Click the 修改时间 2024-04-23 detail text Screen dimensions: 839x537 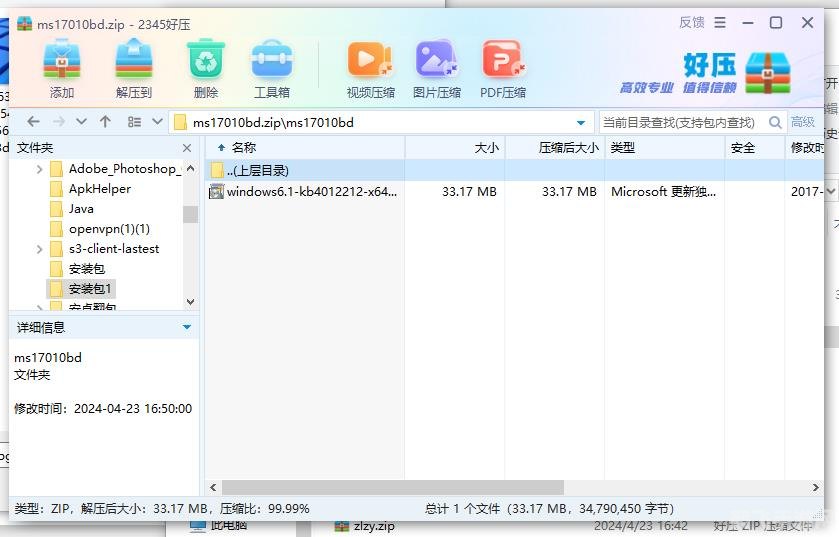[x=103, y=409]
